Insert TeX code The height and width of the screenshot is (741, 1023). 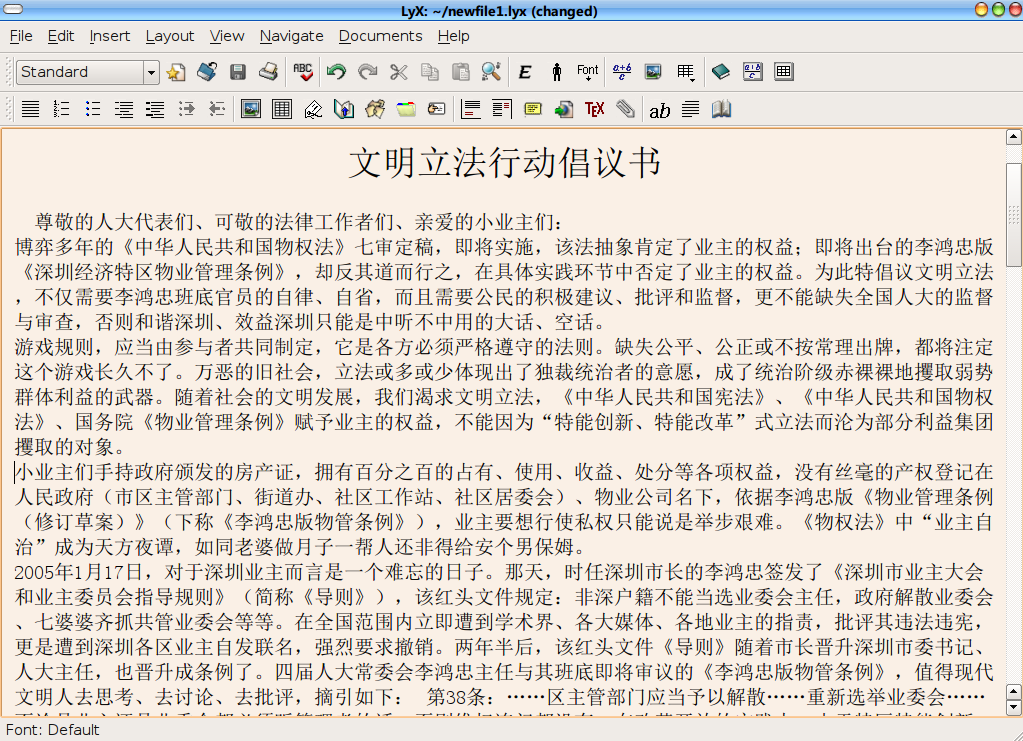(x=594, y=109)
